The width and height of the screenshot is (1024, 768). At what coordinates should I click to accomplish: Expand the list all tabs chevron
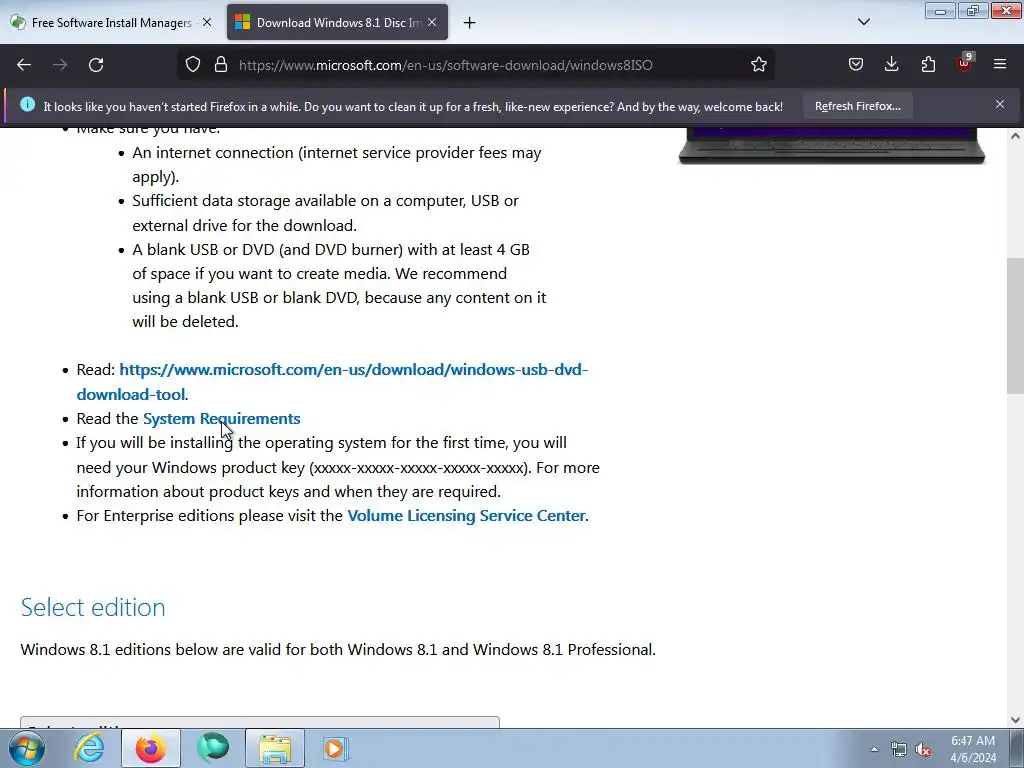pyautogui.click(x=863, y=22)
